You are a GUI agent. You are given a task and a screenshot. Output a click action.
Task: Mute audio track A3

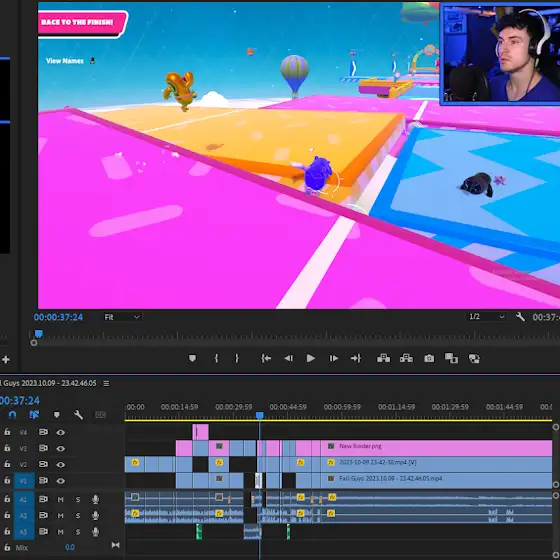(x=61, y=532)
